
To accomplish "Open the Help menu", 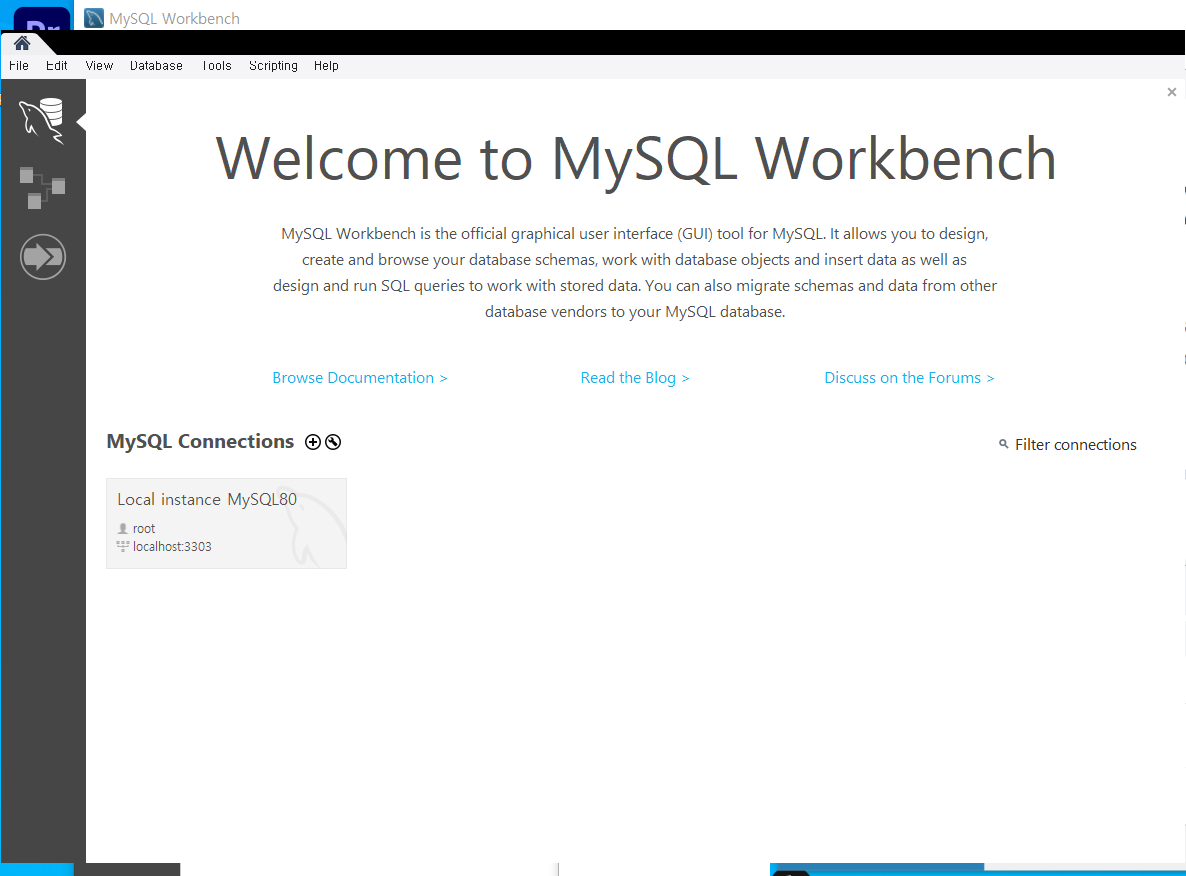I will pos(326,66).
